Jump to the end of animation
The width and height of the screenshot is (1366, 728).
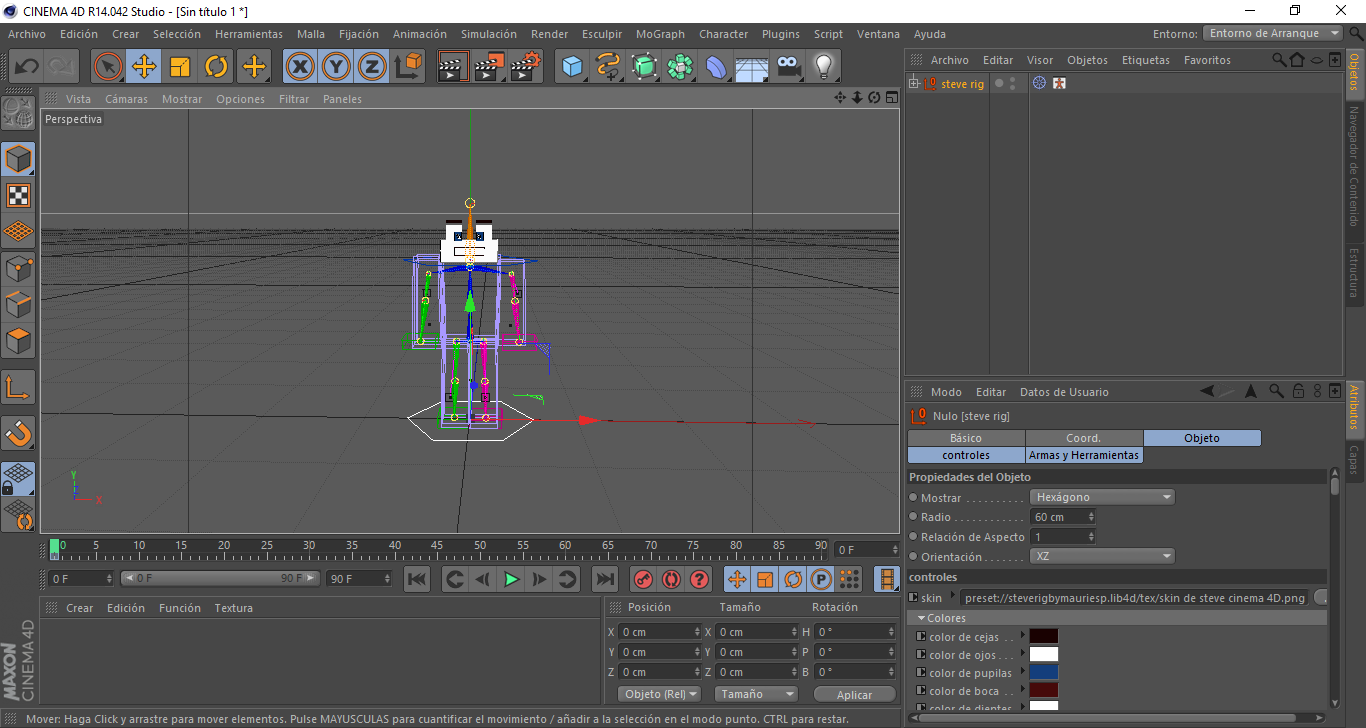tap(605, 579)
